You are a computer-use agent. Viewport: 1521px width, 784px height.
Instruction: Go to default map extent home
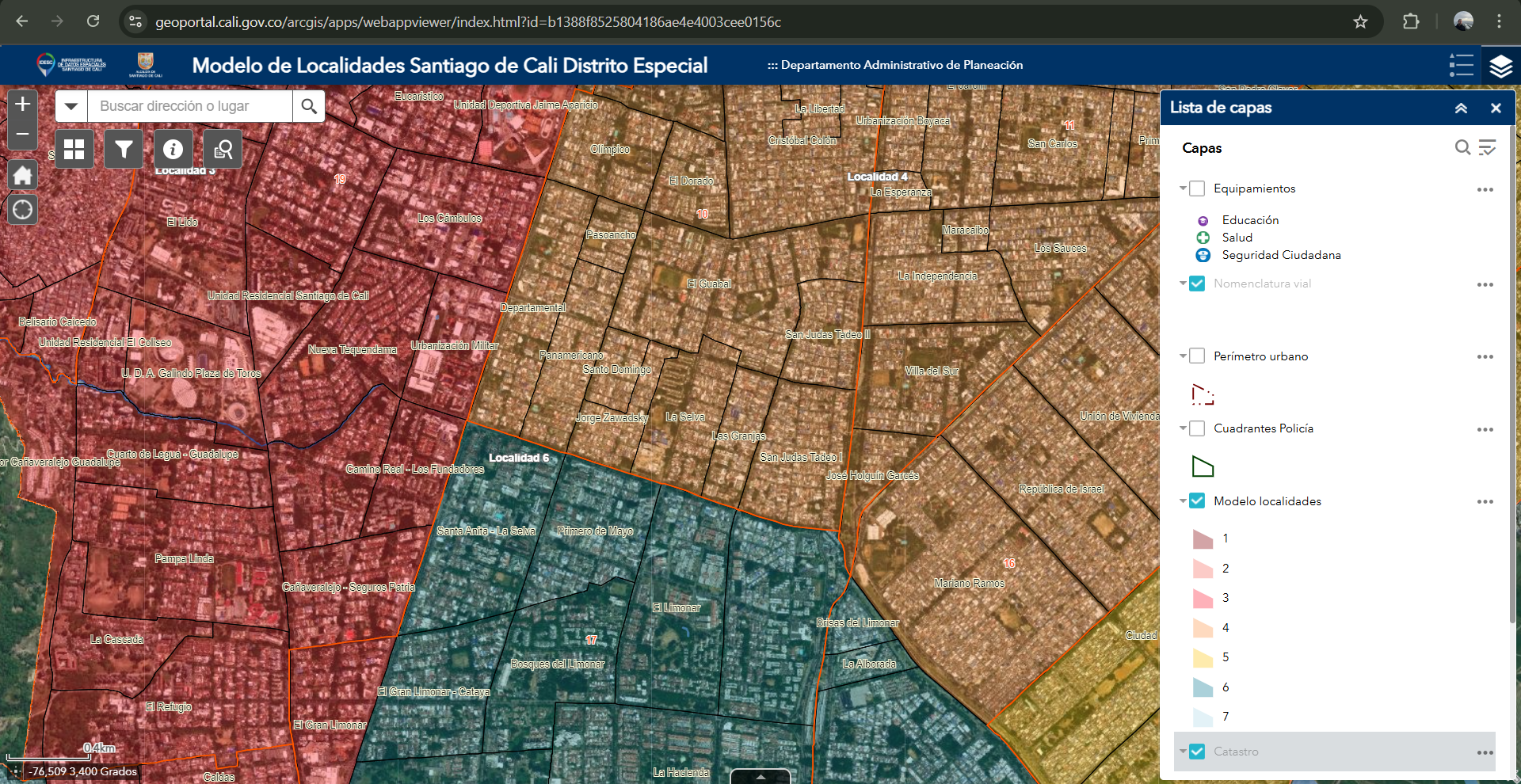click(23, 175)
